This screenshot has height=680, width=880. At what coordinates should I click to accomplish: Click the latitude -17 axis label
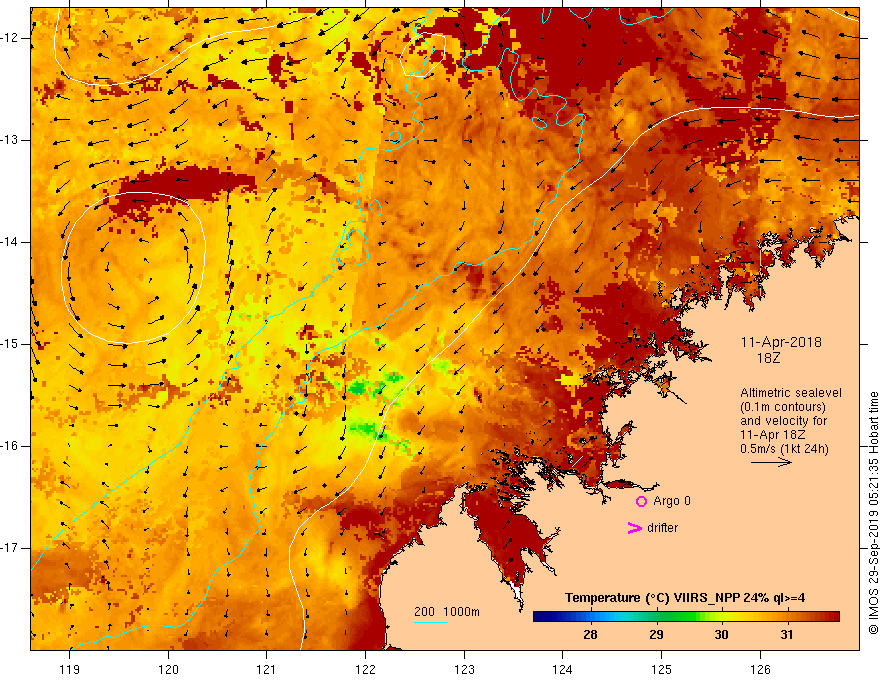point(9,548)
